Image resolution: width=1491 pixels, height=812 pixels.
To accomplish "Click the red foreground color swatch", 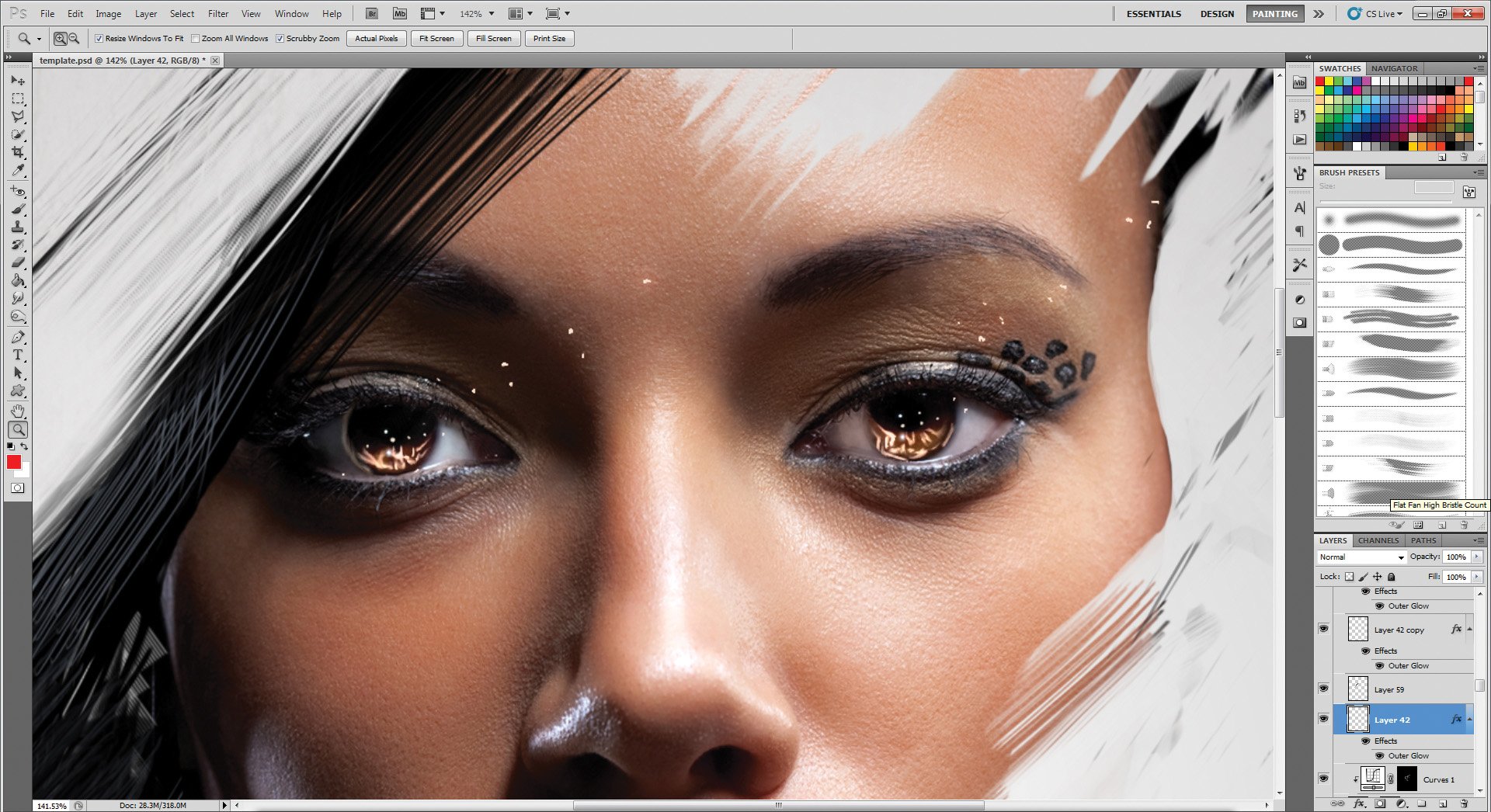I will pyautogui.click(x=14, y=462).
